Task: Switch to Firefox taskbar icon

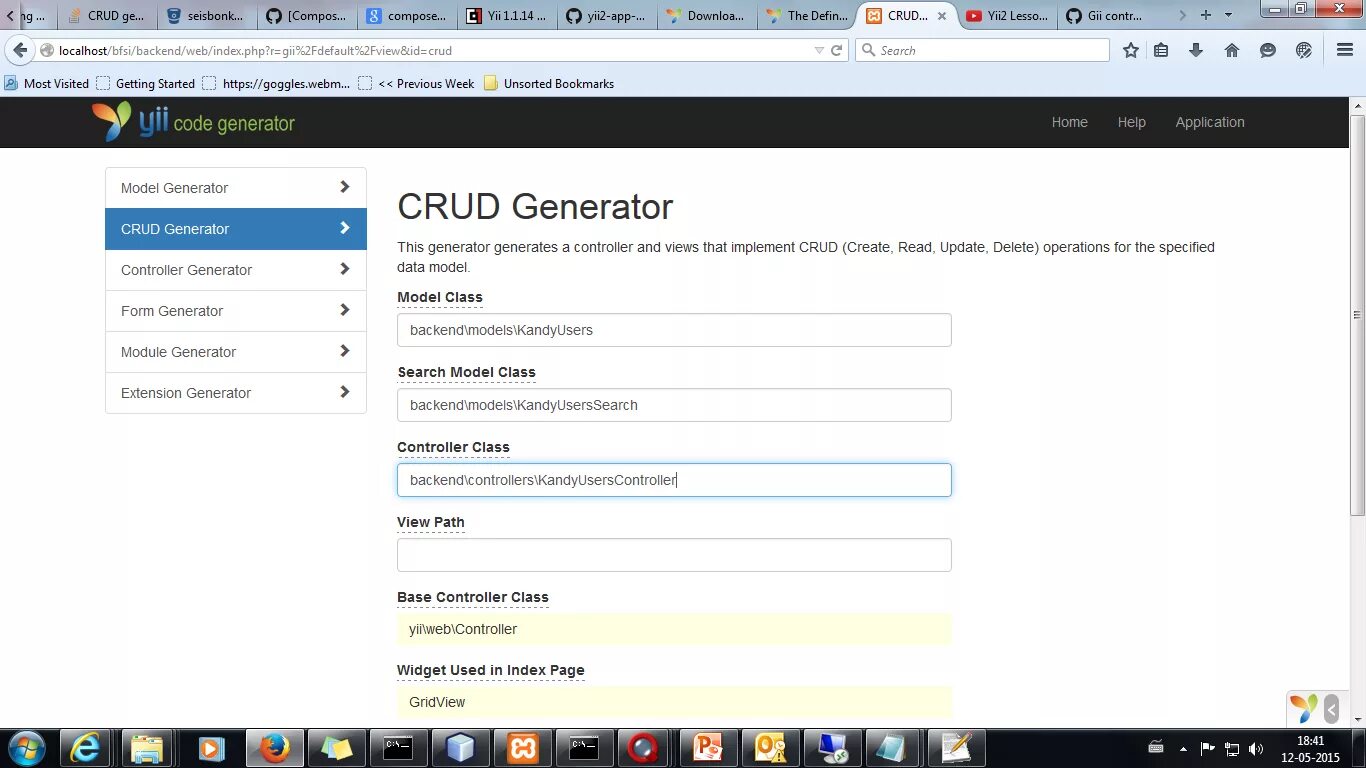Action: (x=273, y=748)
